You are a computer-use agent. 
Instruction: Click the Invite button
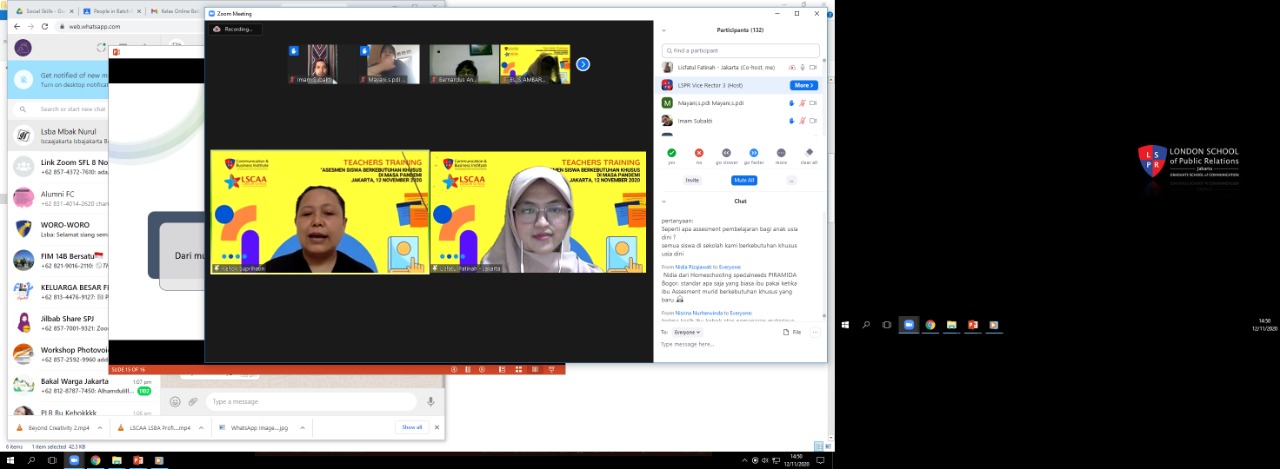tap(692, 180)
